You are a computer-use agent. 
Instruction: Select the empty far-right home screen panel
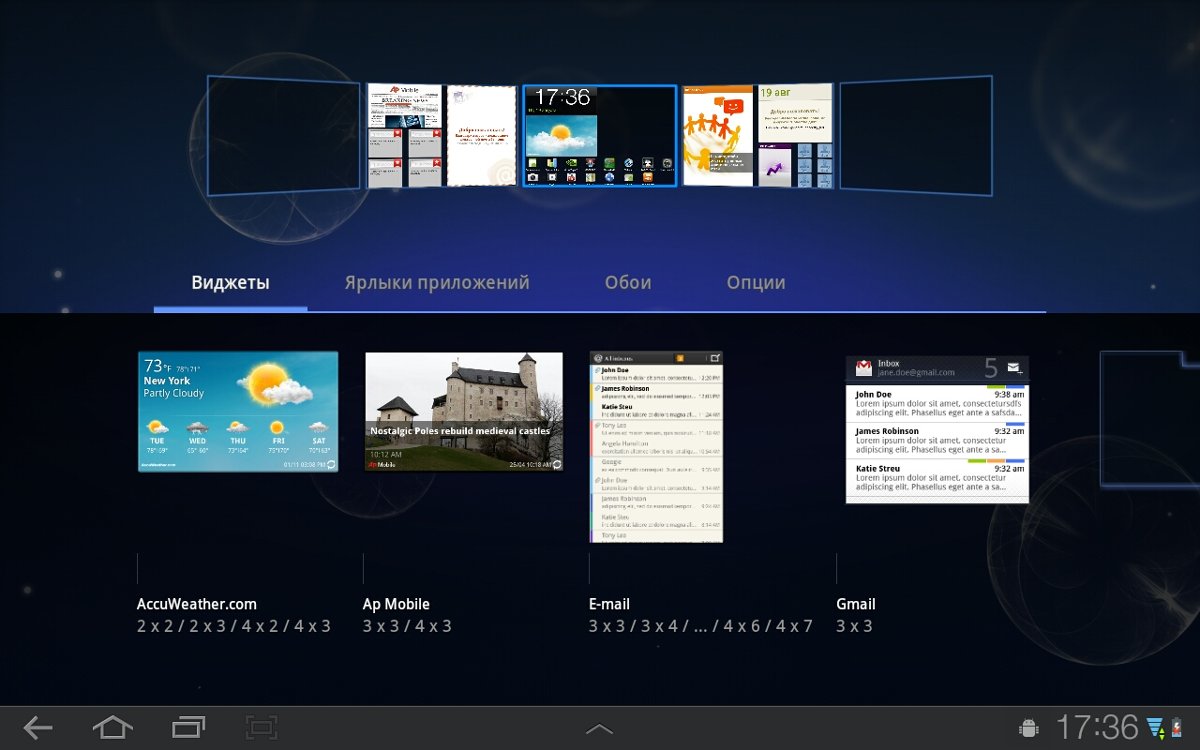point(916,135)
